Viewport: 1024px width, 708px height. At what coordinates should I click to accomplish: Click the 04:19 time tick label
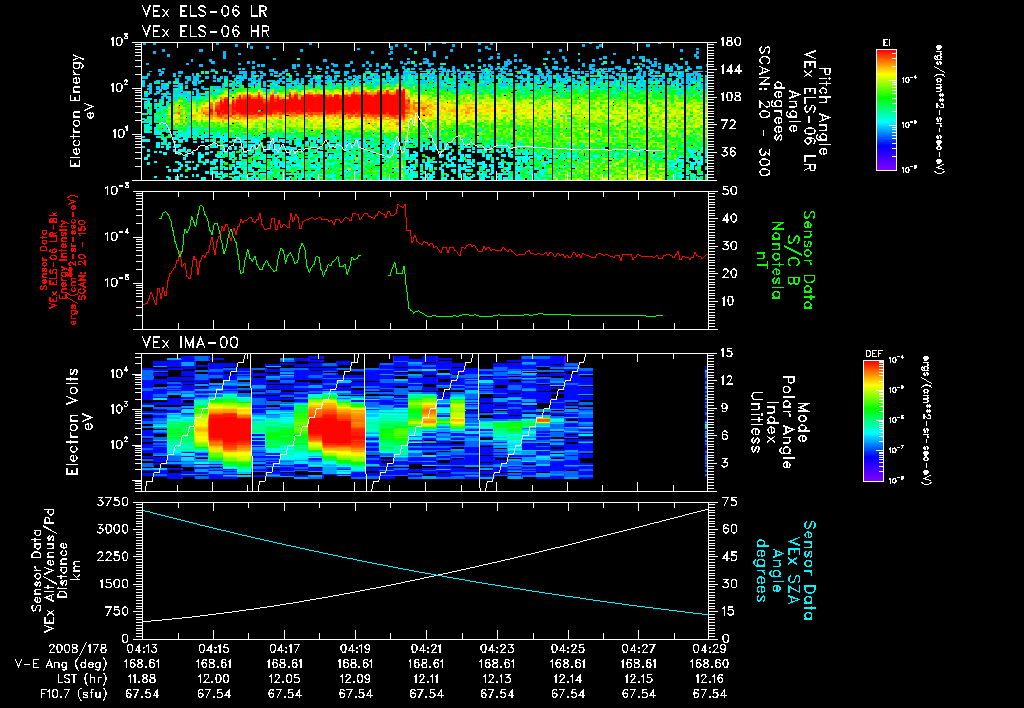[355, 649]
